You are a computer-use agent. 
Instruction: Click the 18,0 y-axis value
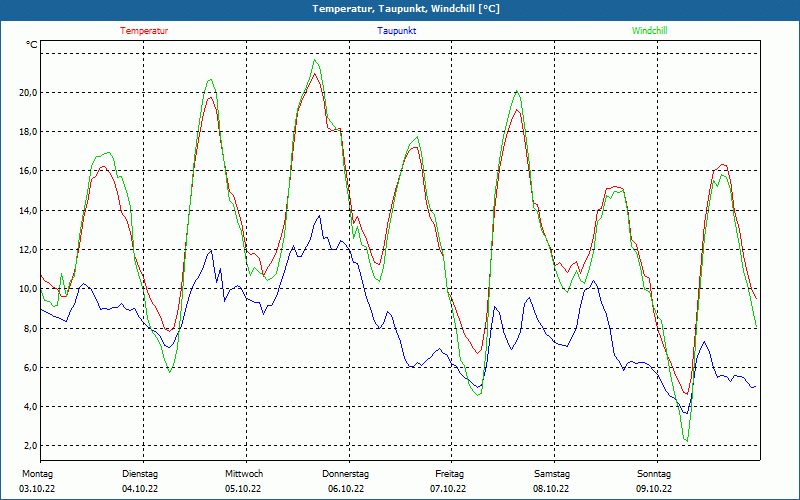(29, 132)
